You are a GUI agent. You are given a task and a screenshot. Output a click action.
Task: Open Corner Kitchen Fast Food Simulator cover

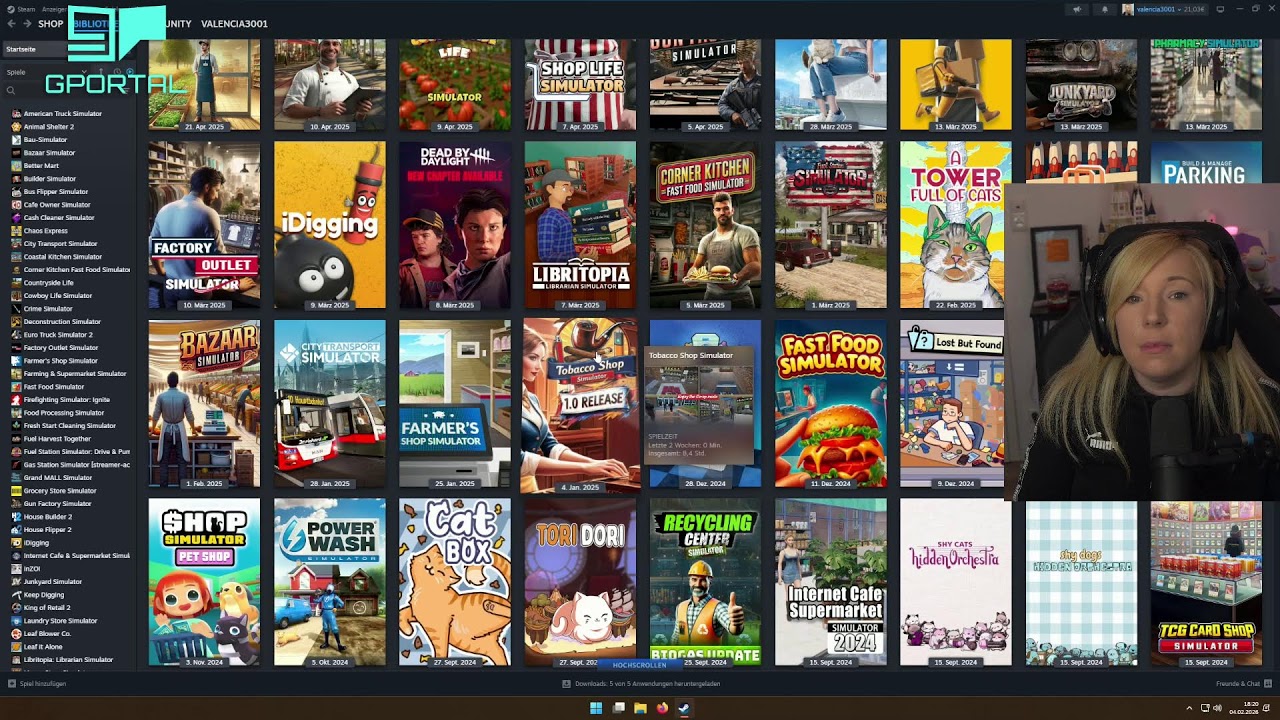pyautogui.click(x=705, y=225)
